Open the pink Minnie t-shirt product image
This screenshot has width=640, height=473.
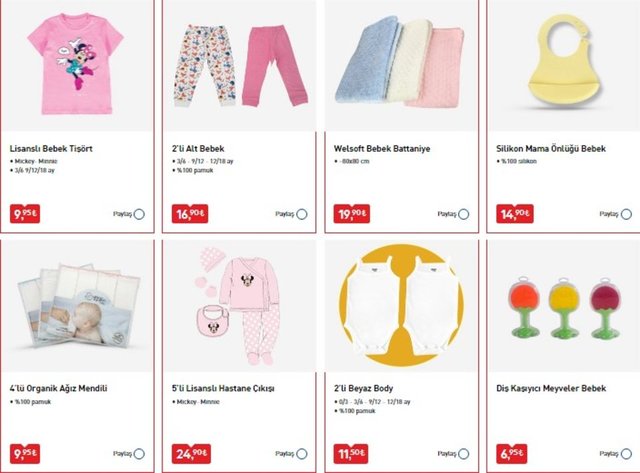[x=76, y=64]
